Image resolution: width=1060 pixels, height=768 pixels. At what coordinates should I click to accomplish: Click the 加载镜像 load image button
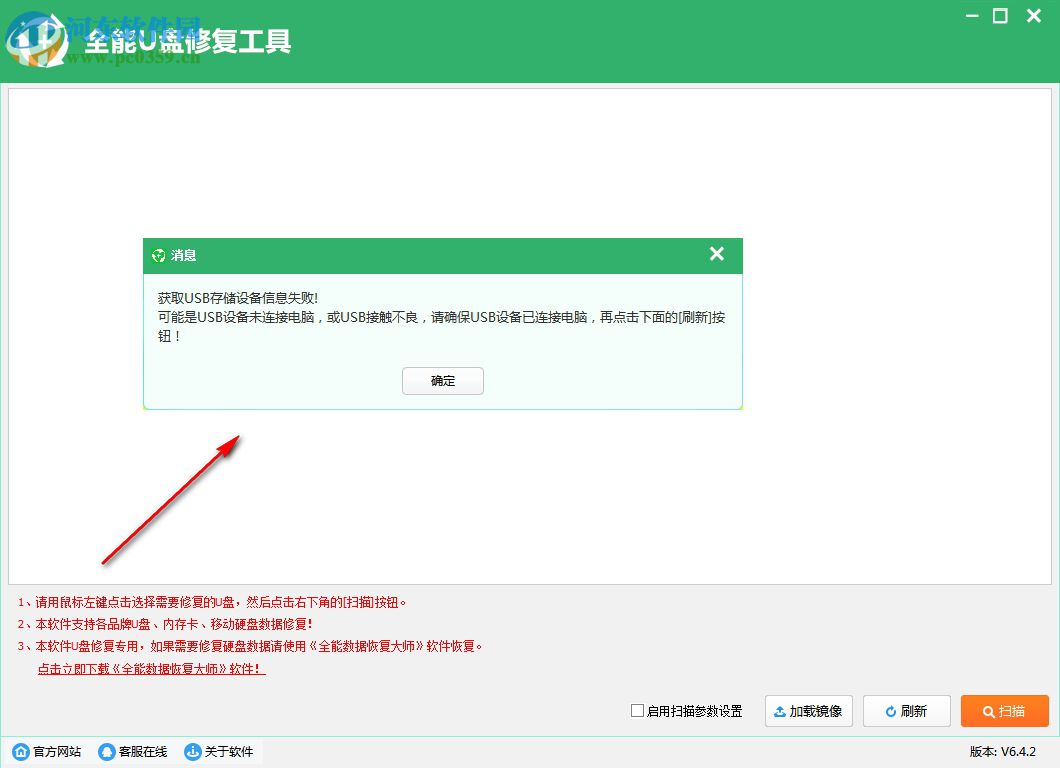809,711
